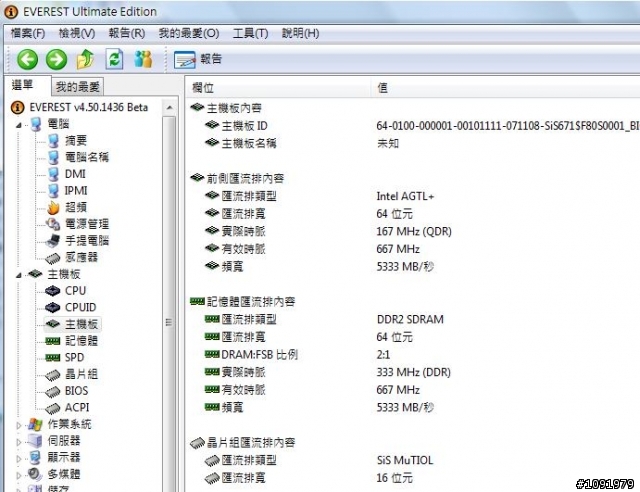Select the 晶片組 chipset icon
This screenshot has height=492, width=640.
[53, 375]
